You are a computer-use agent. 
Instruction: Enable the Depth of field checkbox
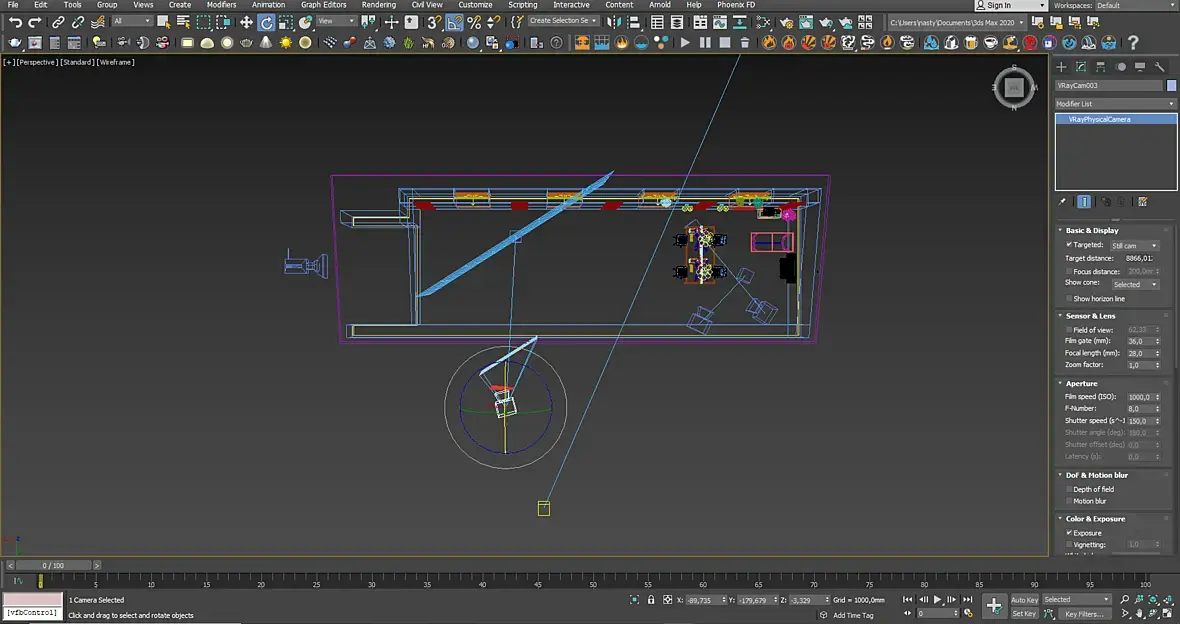pyautogui.click(x=1069, y=489)
